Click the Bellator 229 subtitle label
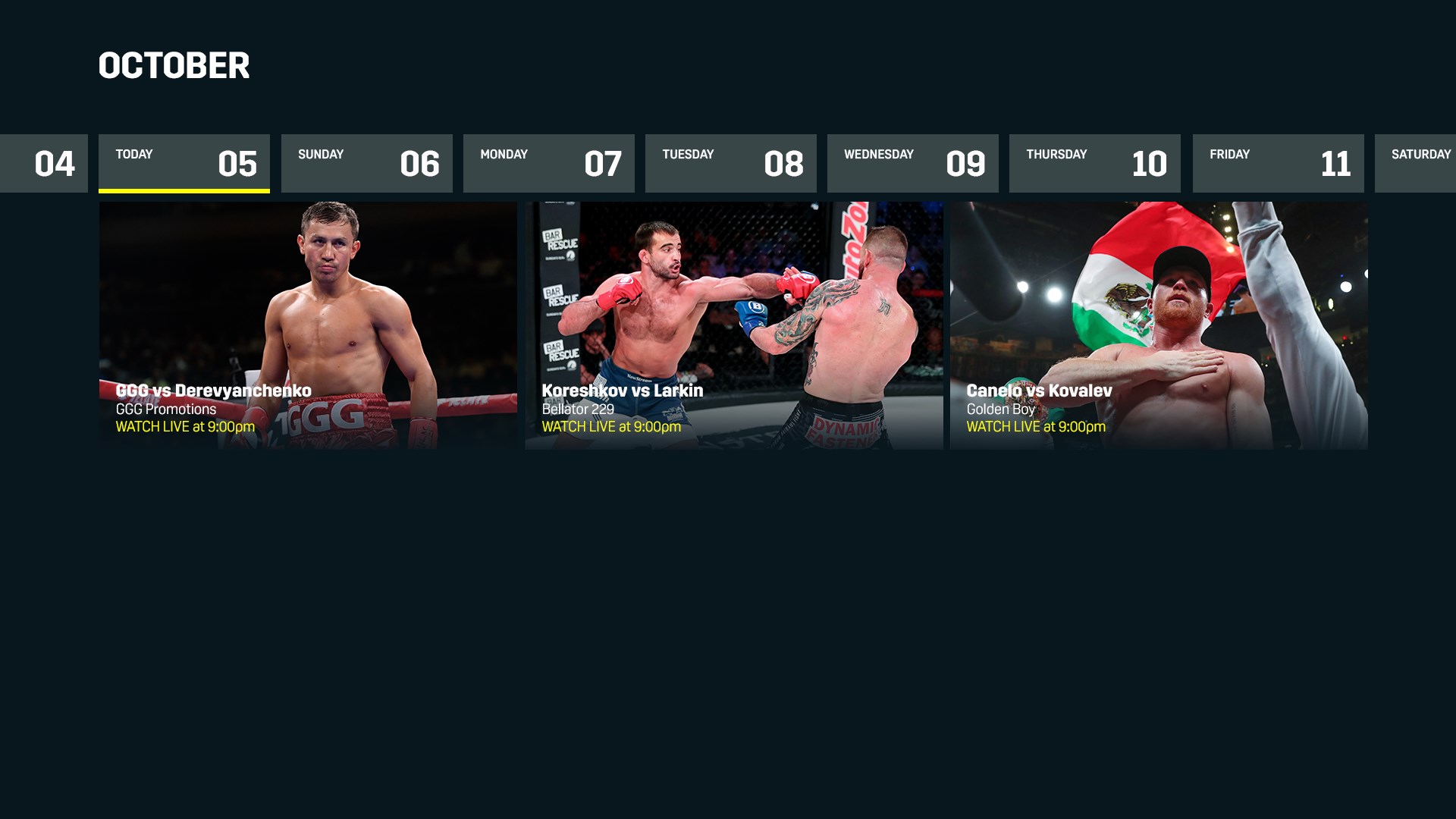 (x=578, y=409)
